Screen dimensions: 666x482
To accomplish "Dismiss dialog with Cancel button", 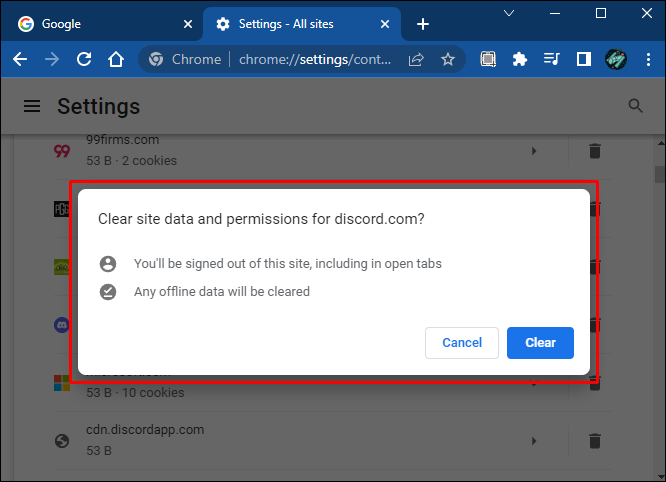I will (462, 343).
